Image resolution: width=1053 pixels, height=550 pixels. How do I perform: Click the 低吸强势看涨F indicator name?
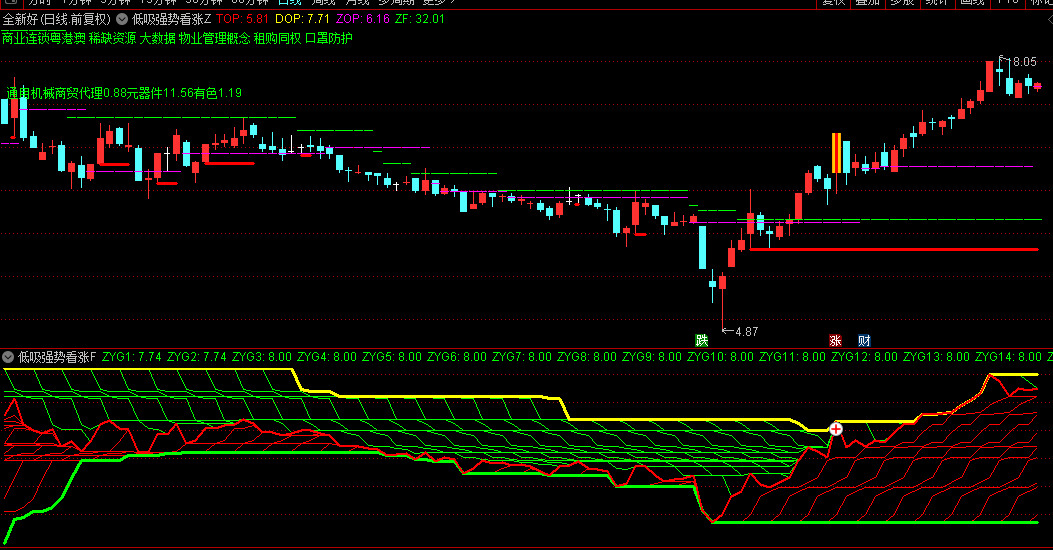coord(57,357)
